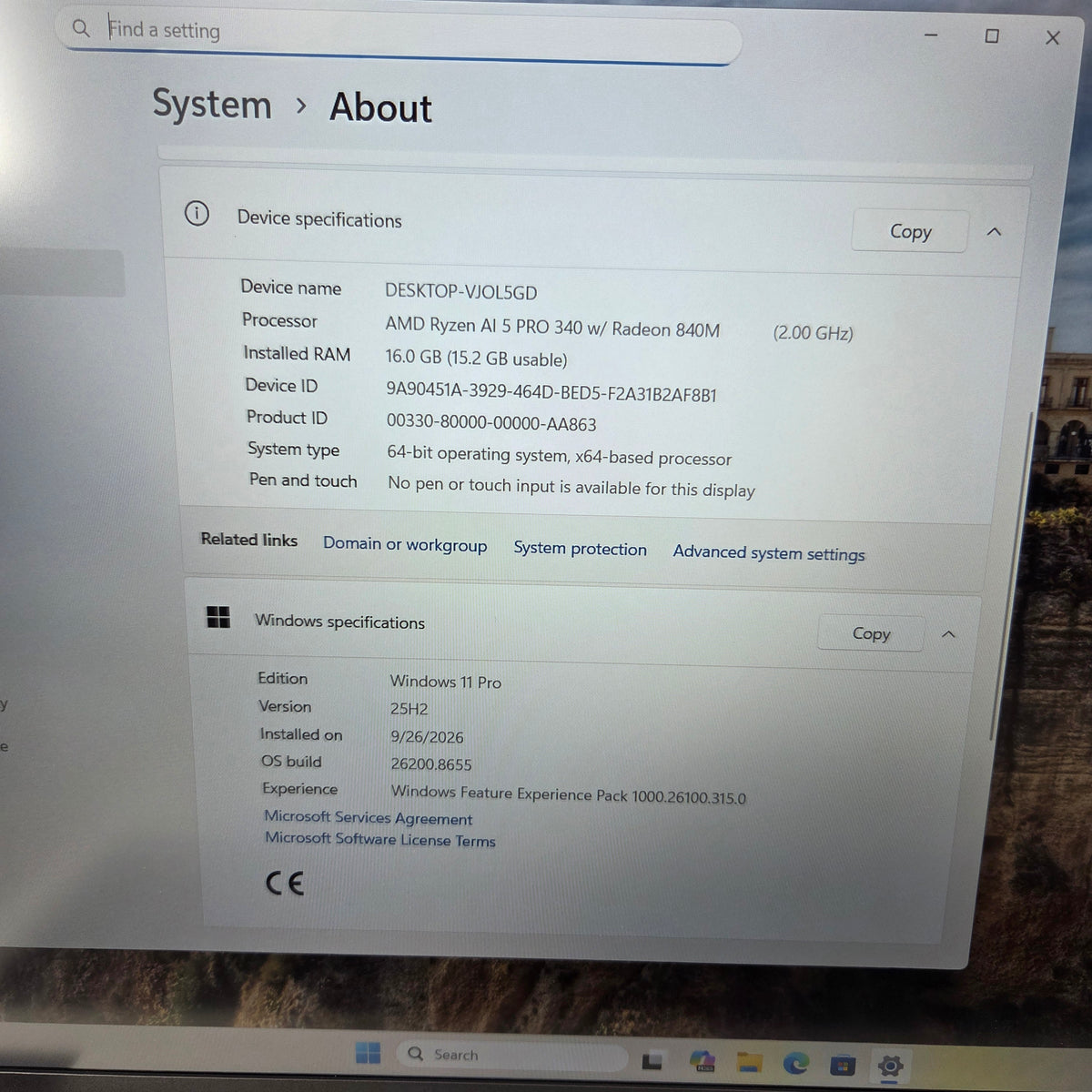Click the Windows logo beside Windows specifications

[218, 617]
